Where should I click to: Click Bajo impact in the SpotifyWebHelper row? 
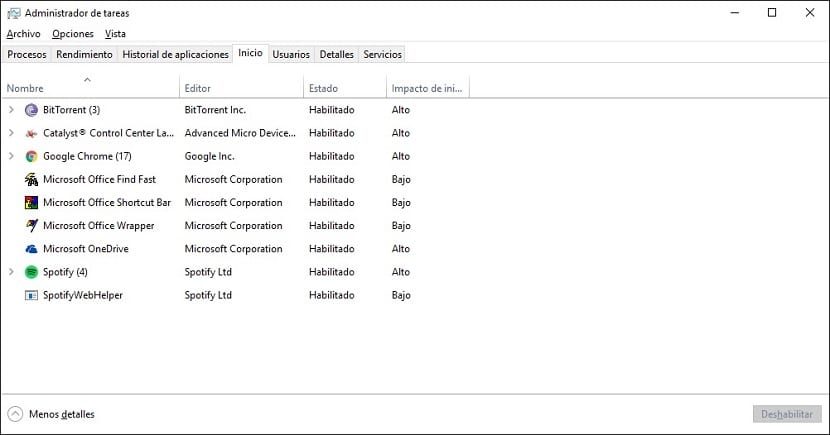[x=401, y=295]
